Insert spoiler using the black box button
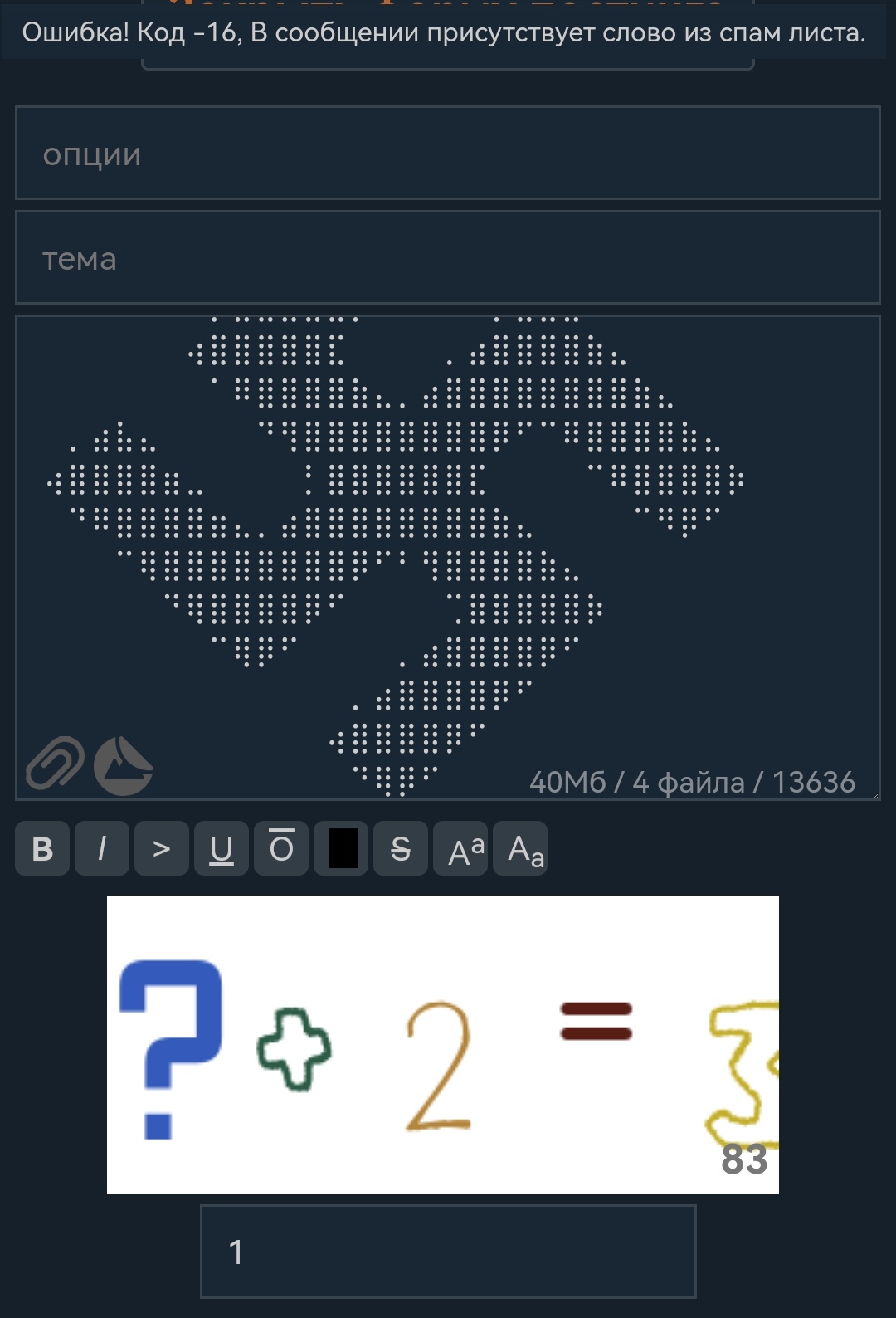The image size is (896, 1318). coord(341,848)
